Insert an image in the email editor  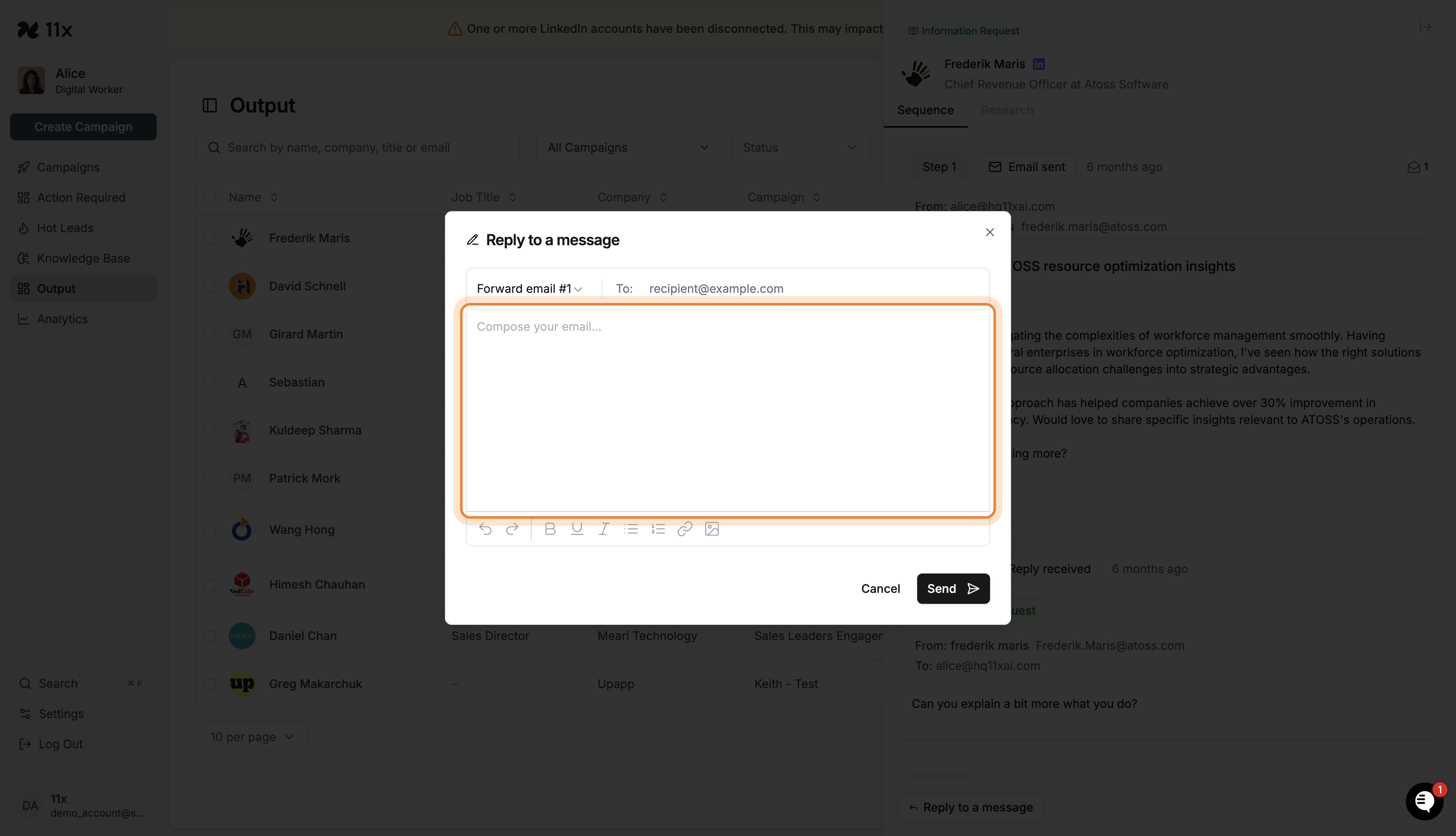tap(712, 529)
